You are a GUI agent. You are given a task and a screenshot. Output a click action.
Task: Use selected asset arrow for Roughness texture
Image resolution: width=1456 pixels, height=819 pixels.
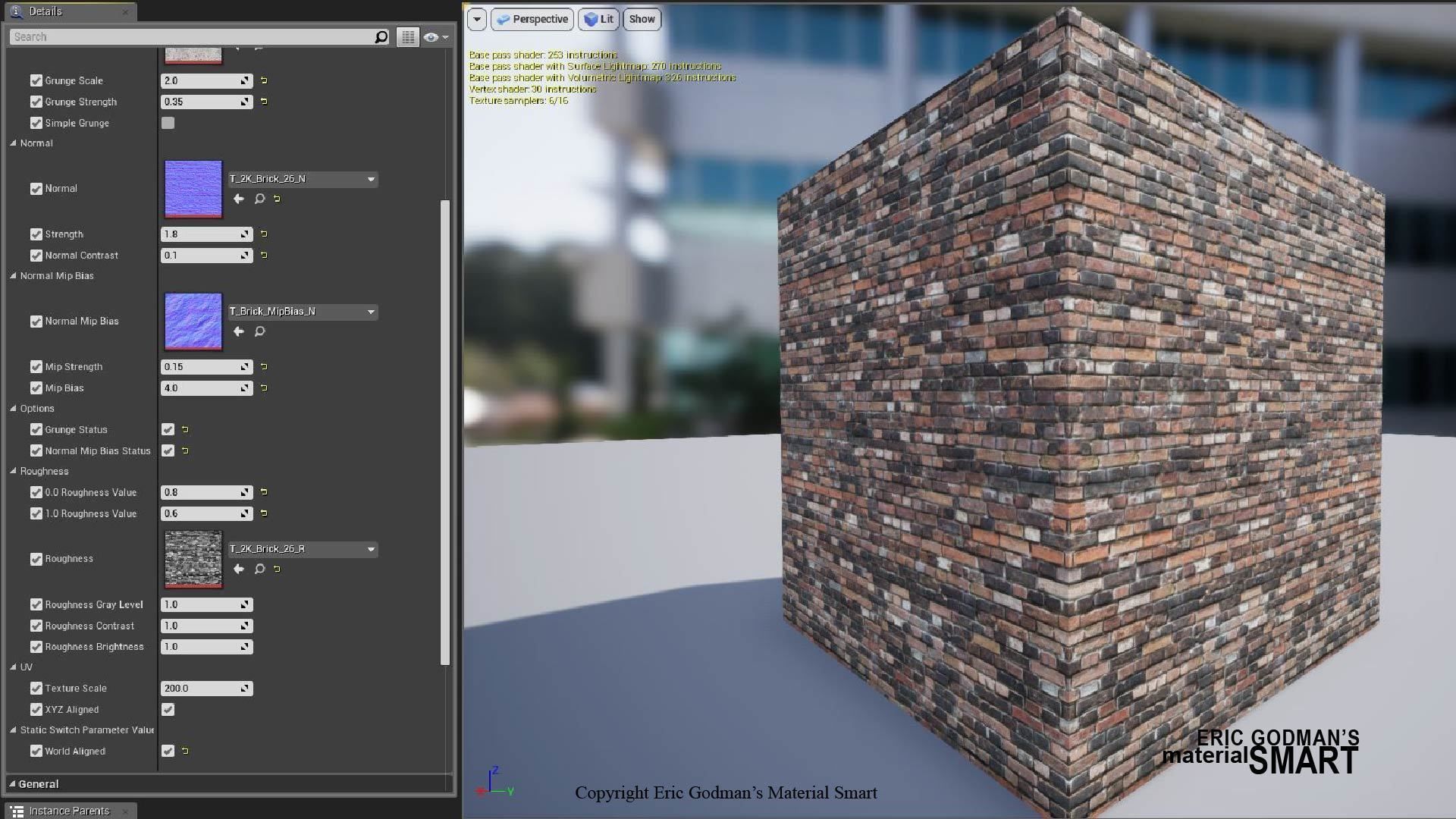point(239,569)
